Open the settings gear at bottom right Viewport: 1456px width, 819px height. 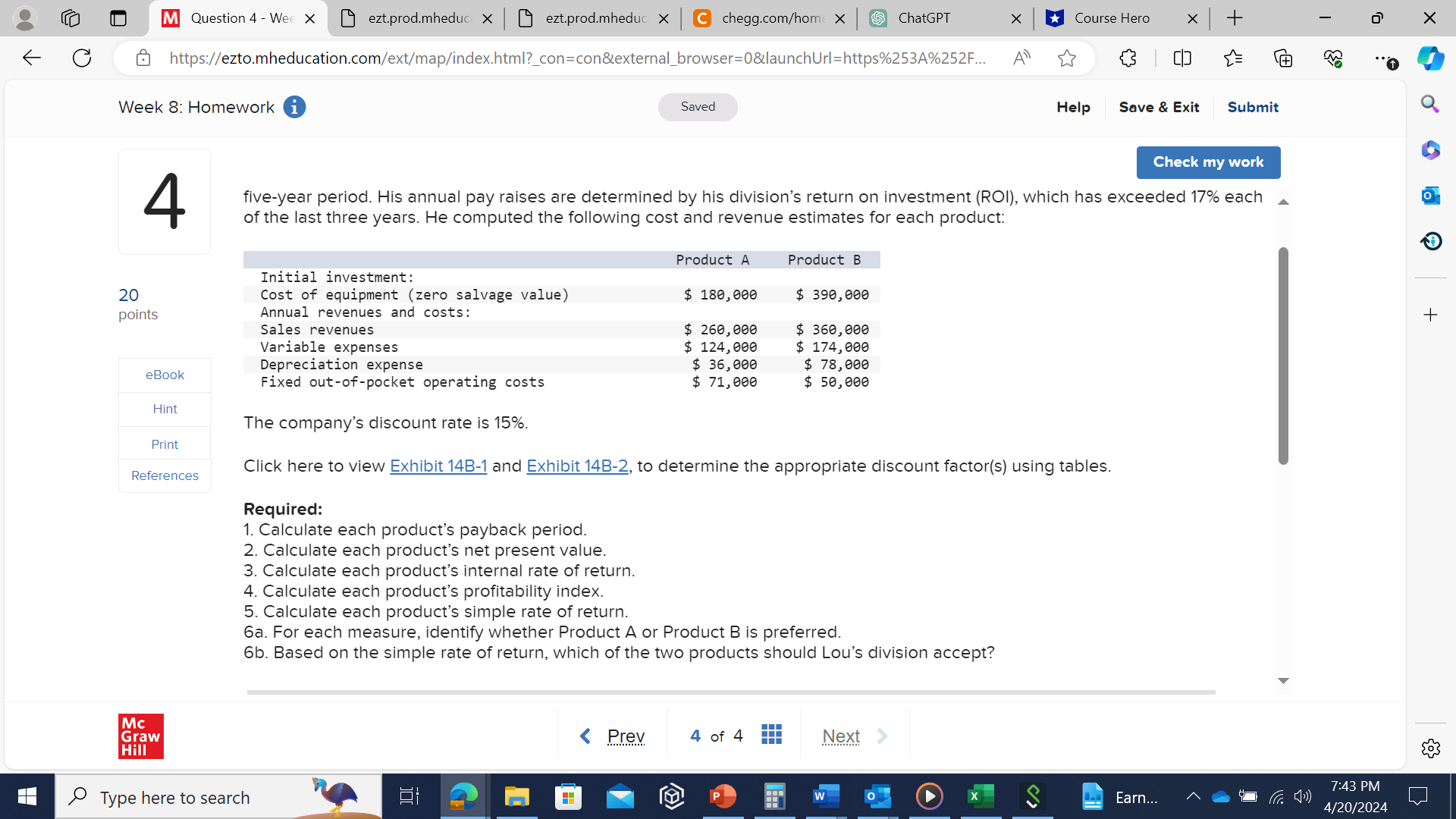[1430, 748]
